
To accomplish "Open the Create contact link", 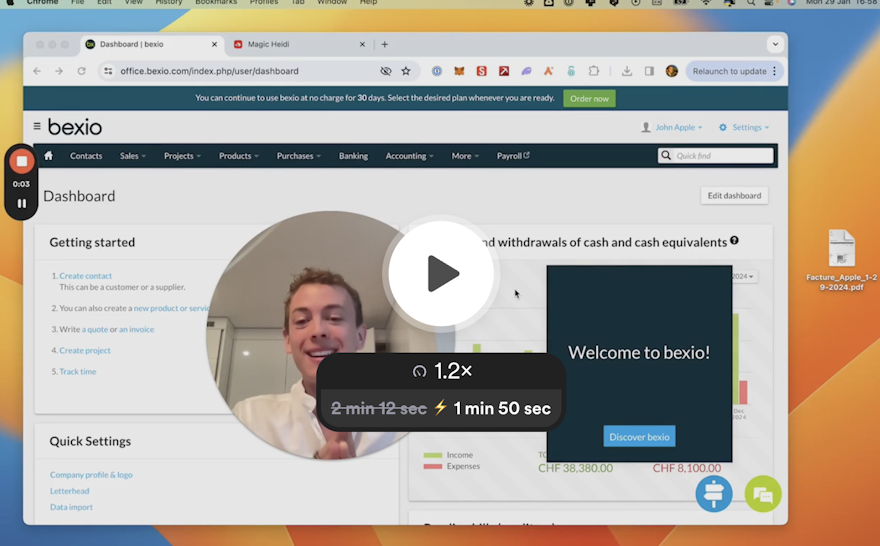I will pos(85,276).
